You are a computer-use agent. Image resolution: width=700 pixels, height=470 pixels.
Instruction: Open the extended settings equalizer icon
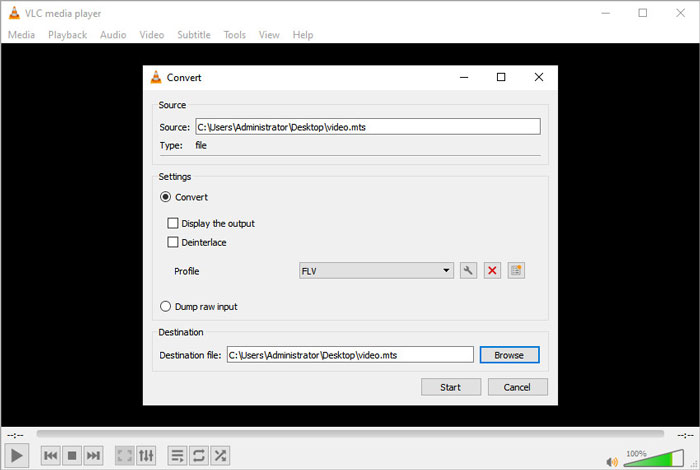coord(147,455)
